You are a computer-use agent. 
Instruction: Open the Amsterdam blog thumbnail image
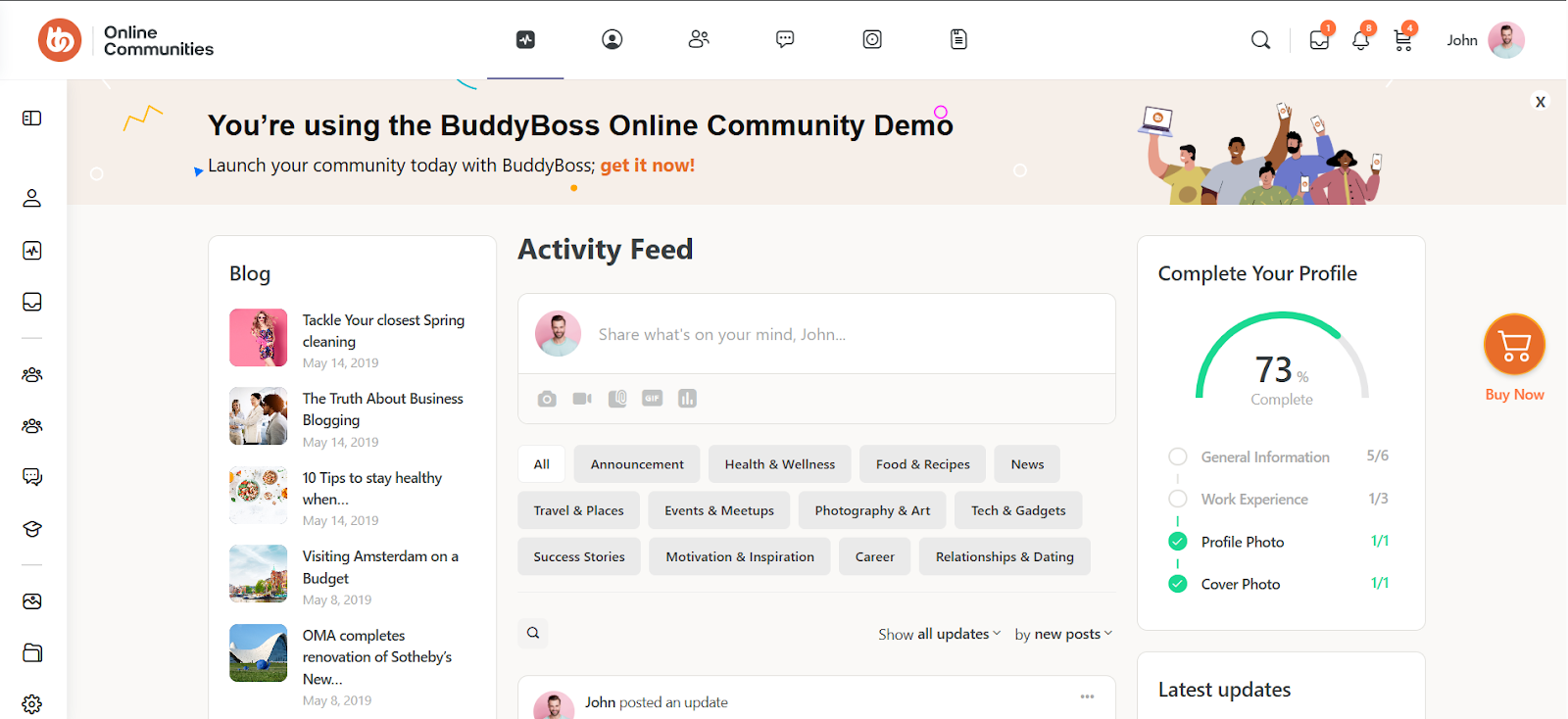(259, 574)
